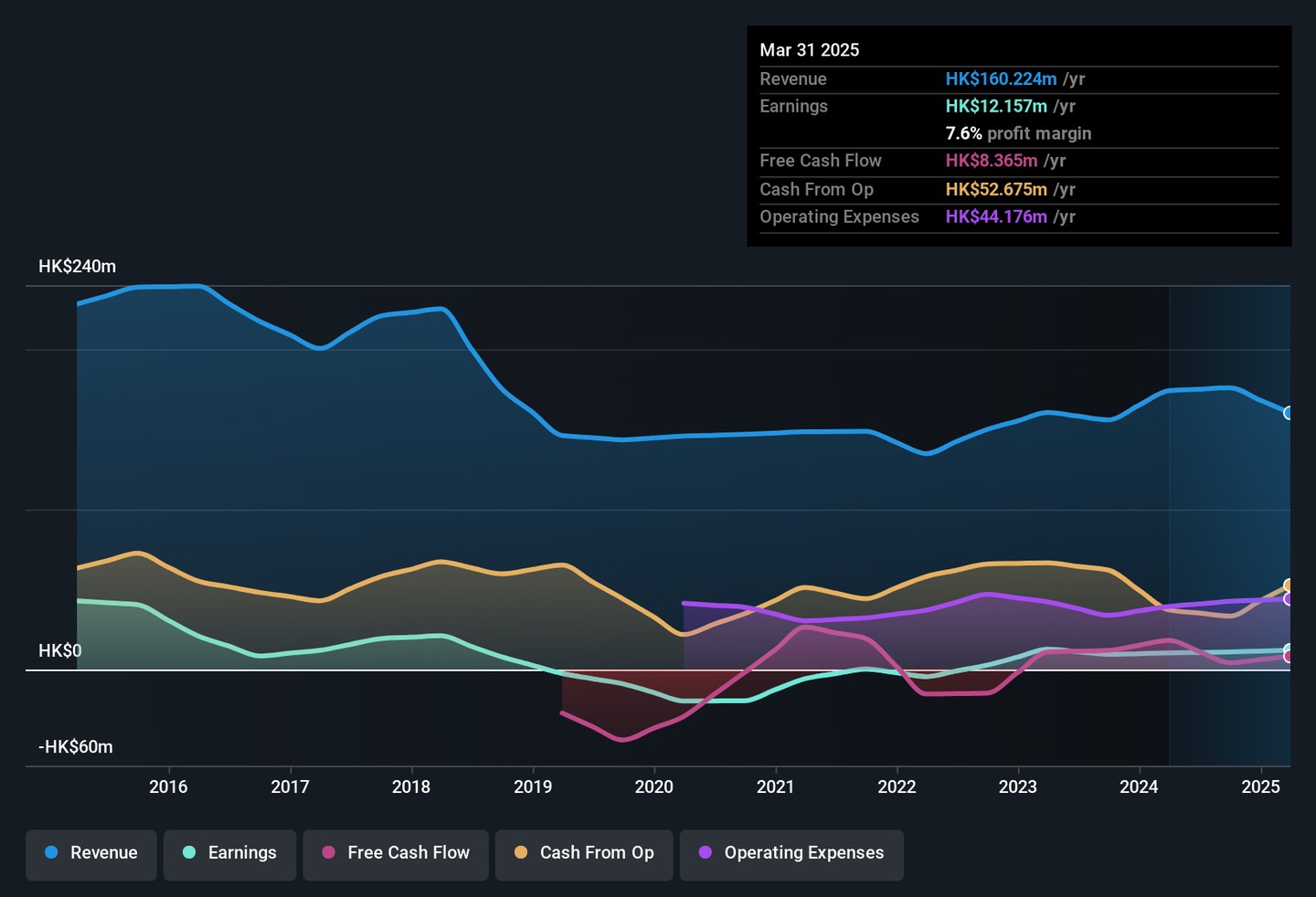Click the purple Operating Expenses endpoint dot
Screen dimensions: 1316x897
point(1289,599)
